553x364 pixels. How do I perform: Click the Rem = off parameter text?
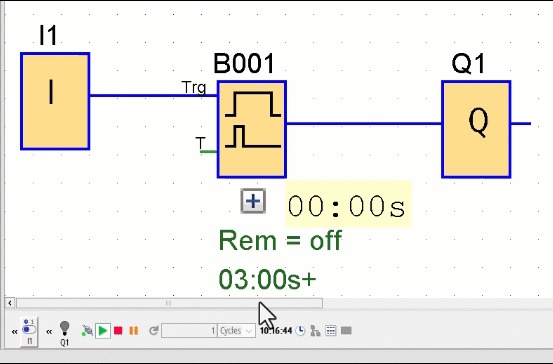(280, 241)
